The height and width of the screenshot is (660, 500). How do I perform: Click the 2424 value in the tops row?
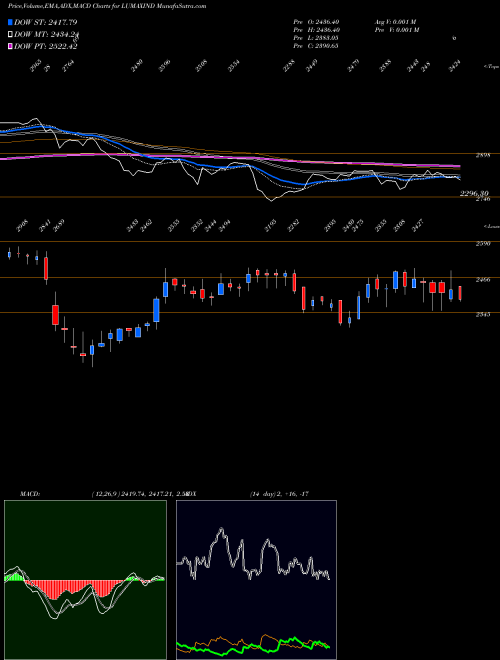tap(454, 66)
